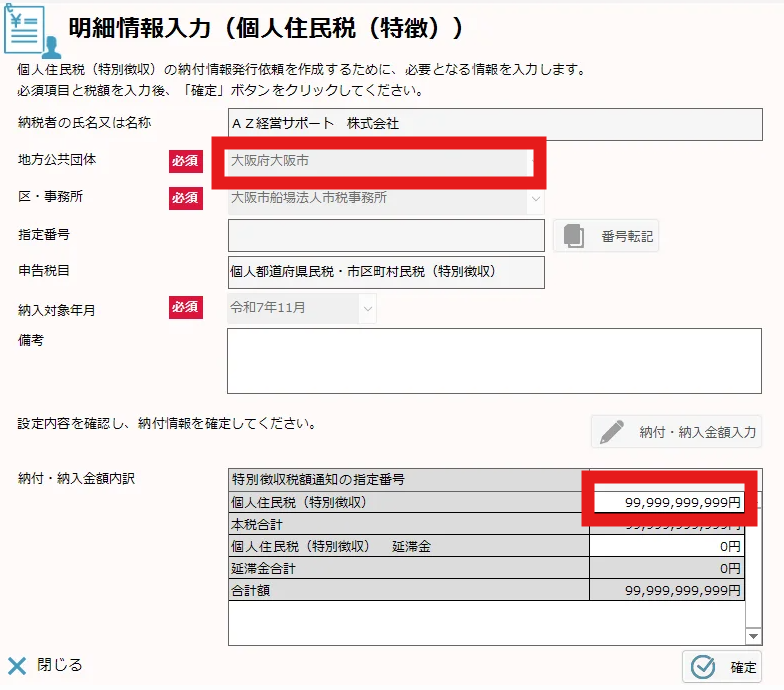The image size is (784, 690).
Task: Expand the 区・事務所 dropdown arrow
Action: (x=536, y=198)
